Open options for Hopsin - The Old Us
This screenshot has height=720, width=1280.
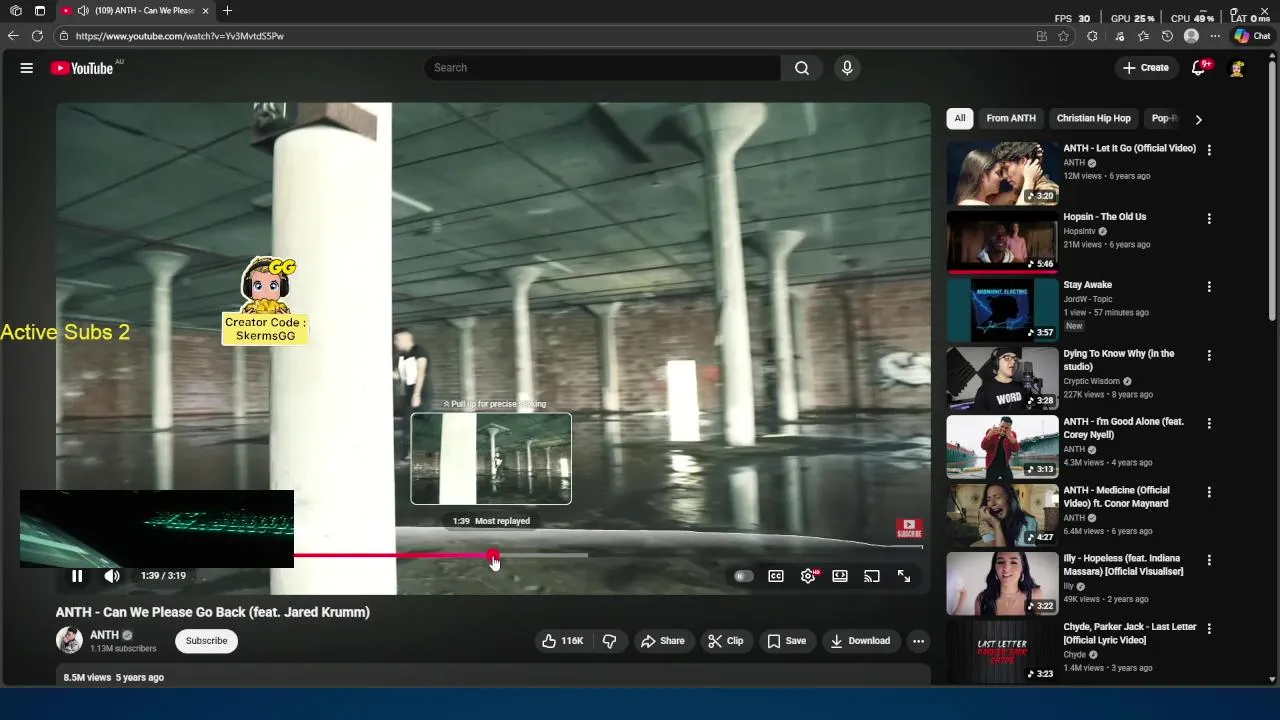[1209, 218]
